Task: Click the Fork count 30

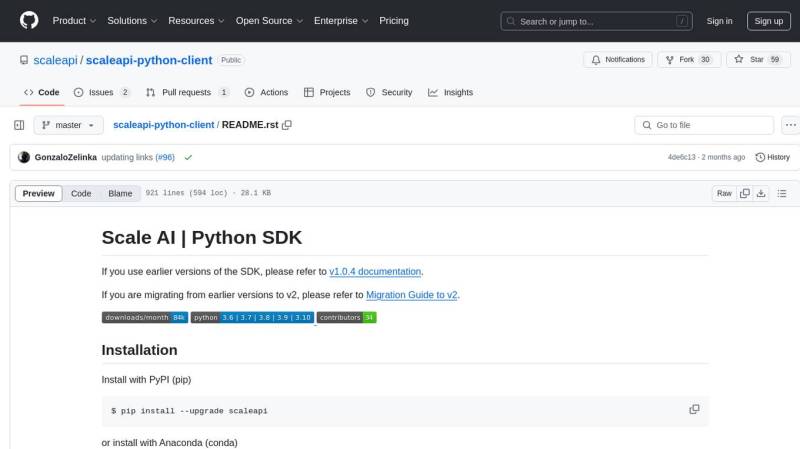Action: coord(705,60)
